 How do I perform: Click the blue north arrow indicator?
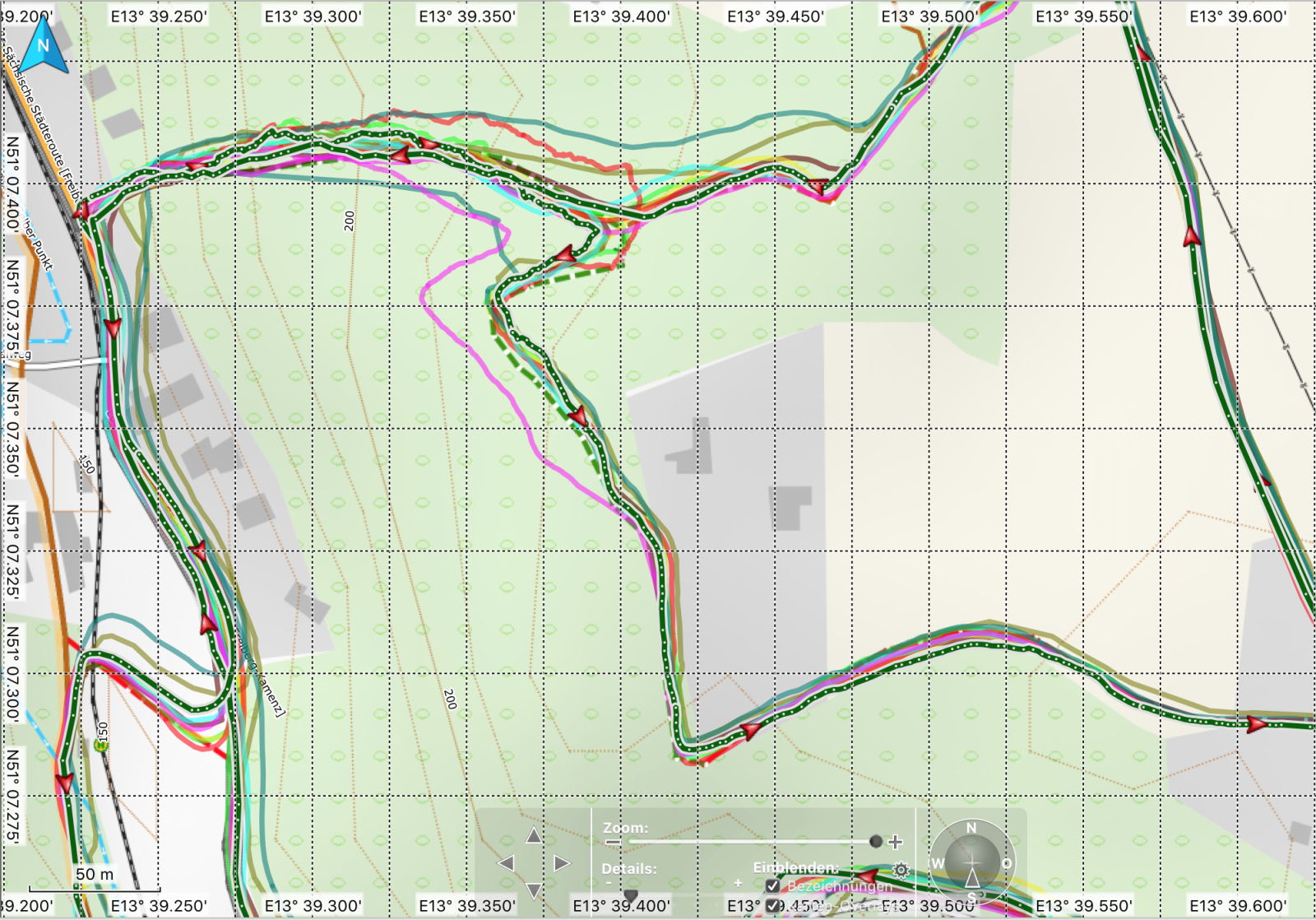pyautogui.click(x=43, y=46)
